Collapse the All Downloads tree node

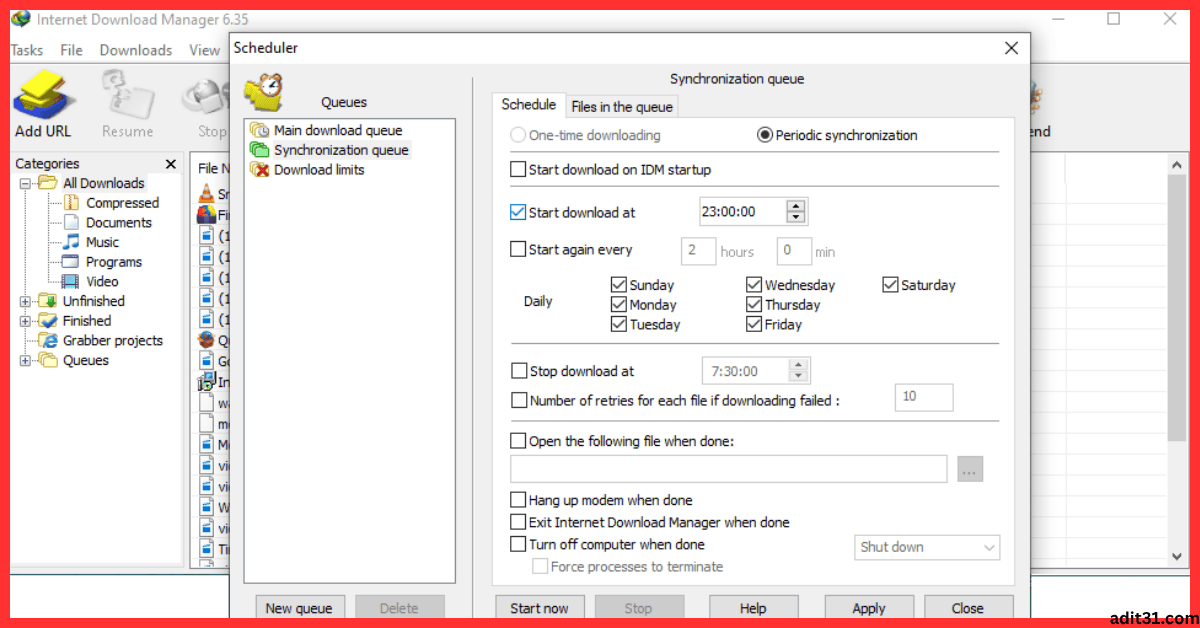(25, 183)
